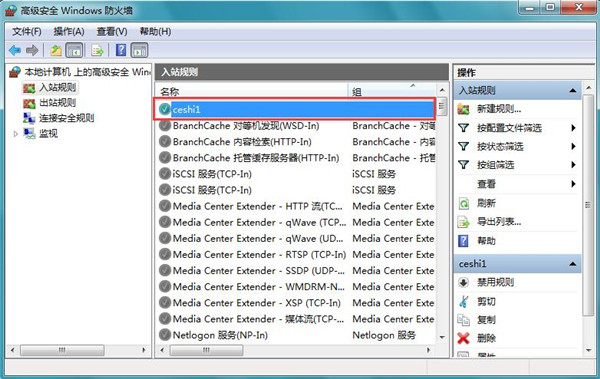The height and width of the screenshot is (379, 600).
Task: Click the left tree pane horizontal scrollbar thumb
Action: point(62,350)
